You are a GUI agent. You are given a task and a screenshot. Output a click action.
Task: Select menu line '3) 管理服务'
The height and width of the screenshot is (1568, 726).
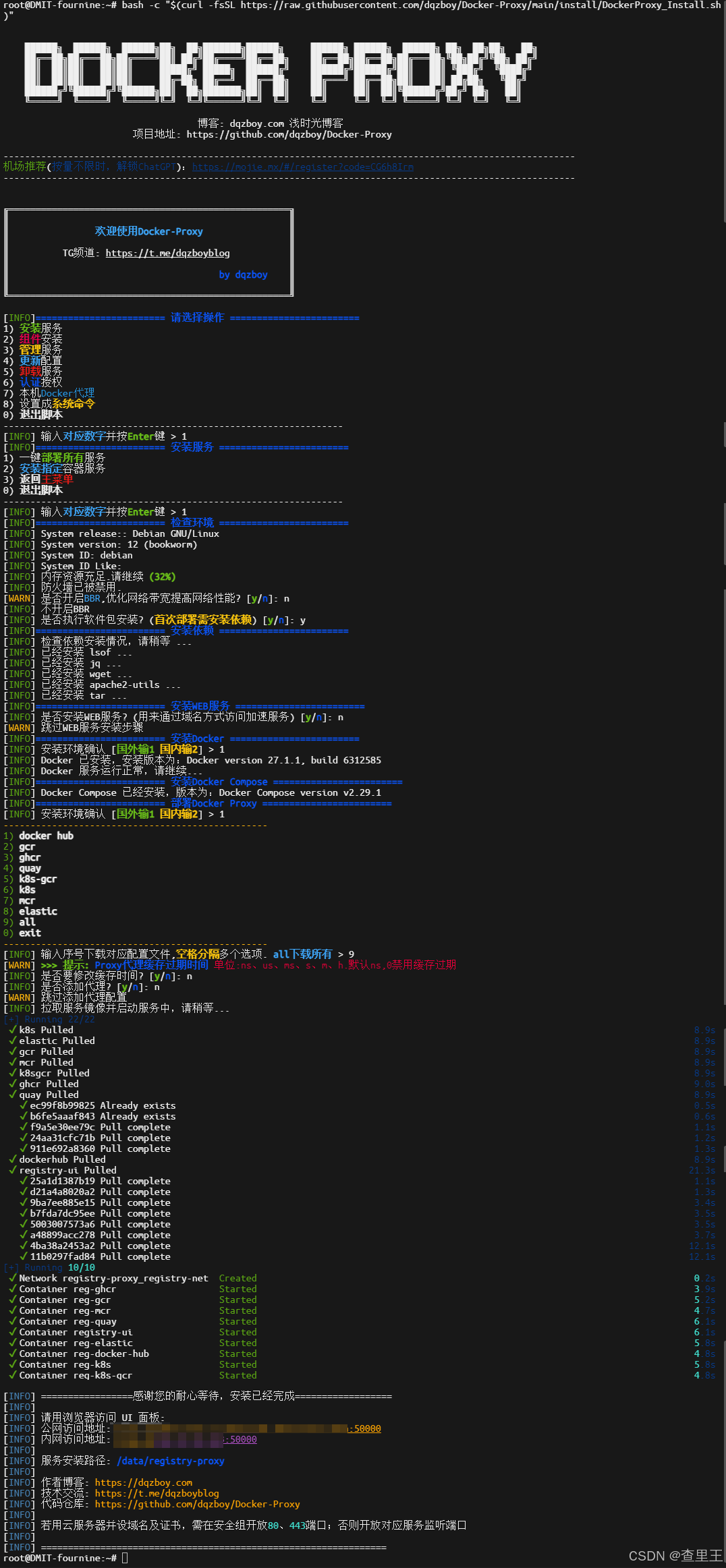(32, 350)
